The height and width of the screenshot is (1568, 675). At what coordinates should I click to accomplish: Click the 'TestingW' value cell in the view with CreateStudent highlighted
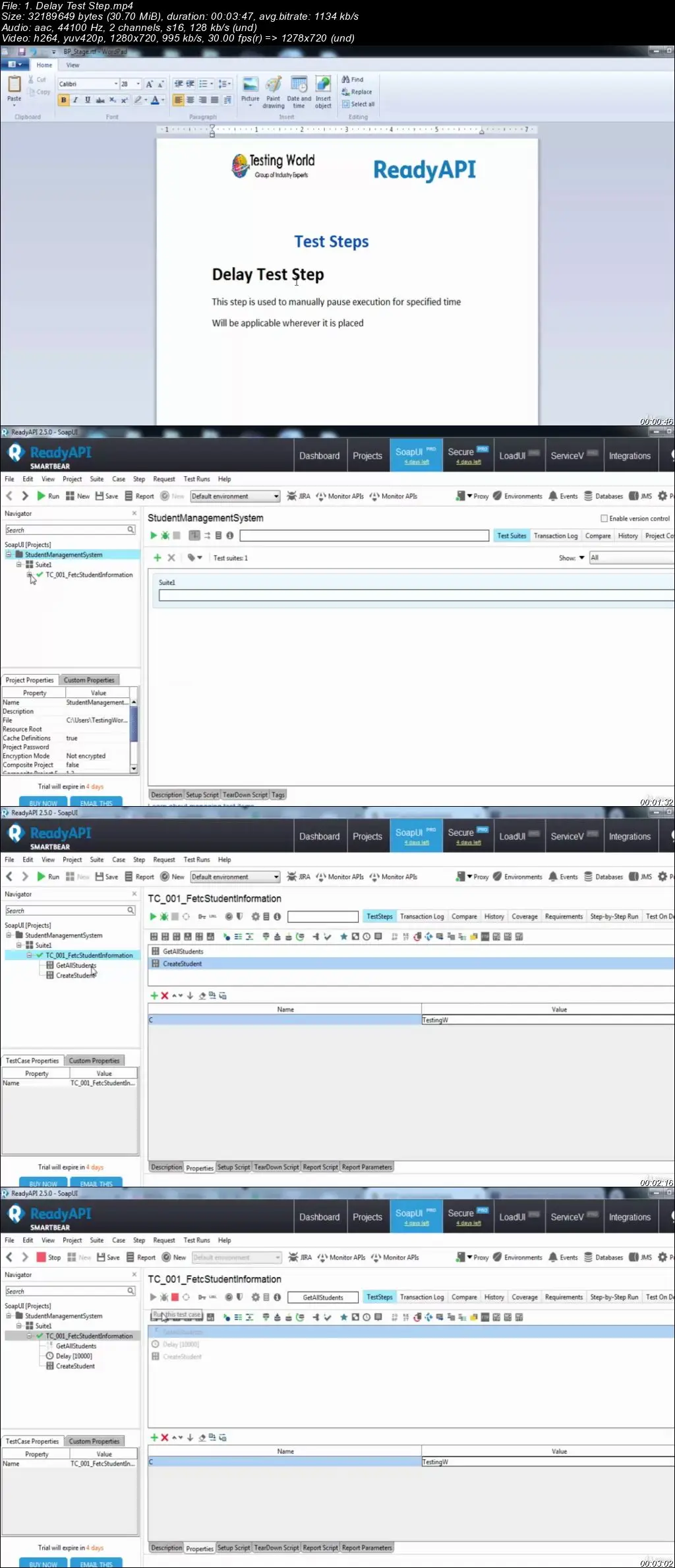(547, 1020)
